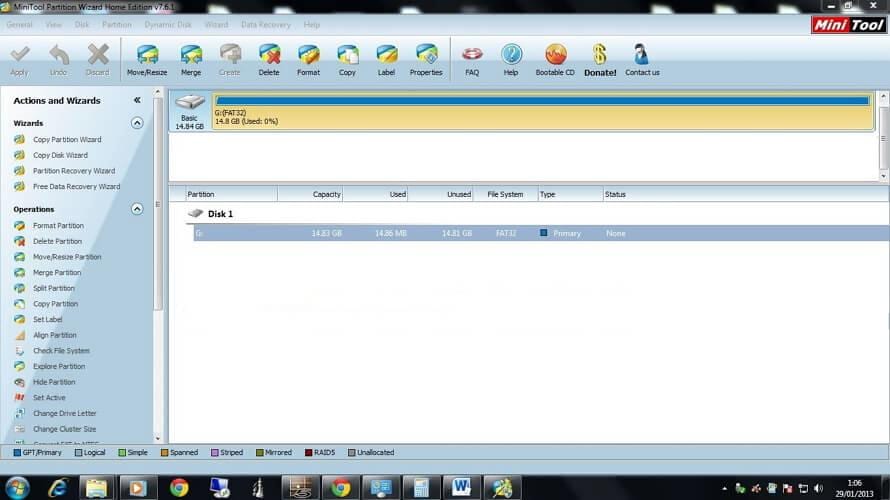The width and height of the screenshot is (890, 500).
Task: Choose Format Partition operation
Action: coord(58,226)
